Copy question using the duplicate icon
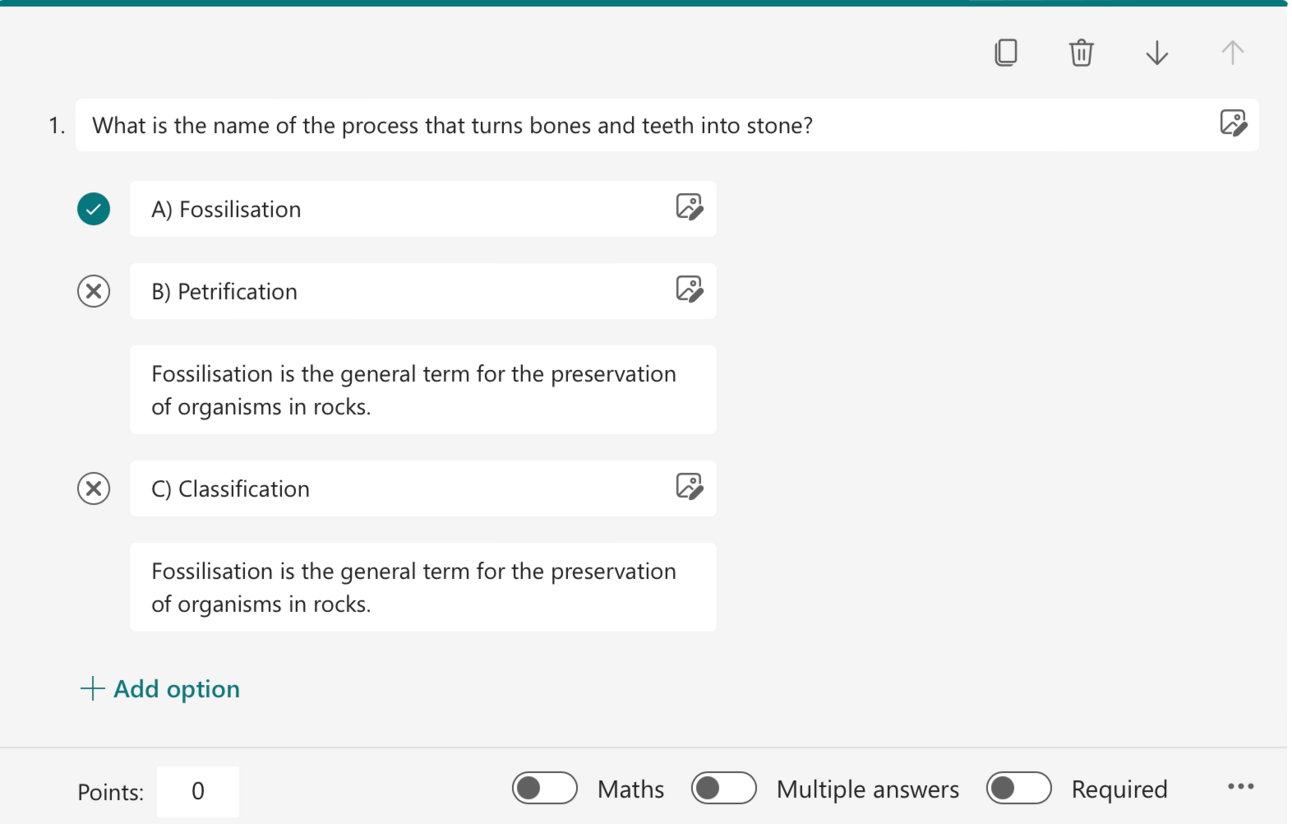Viewport: 1292px width, 824px height. pyautogui.click(x=1006, y=52)
